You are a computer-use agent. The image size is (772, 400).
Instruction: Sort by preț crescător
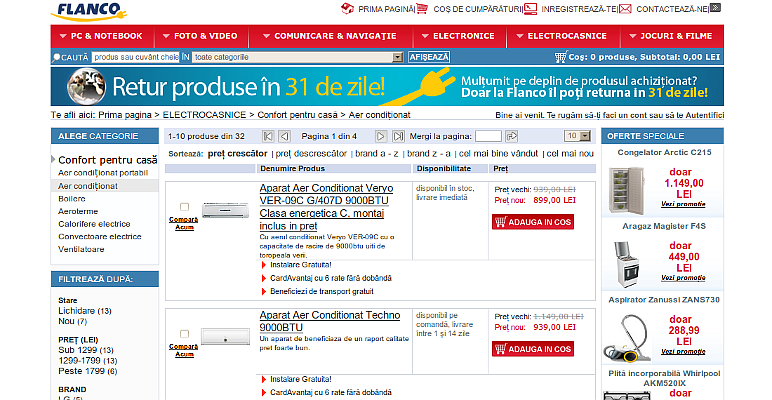point(237,153)
